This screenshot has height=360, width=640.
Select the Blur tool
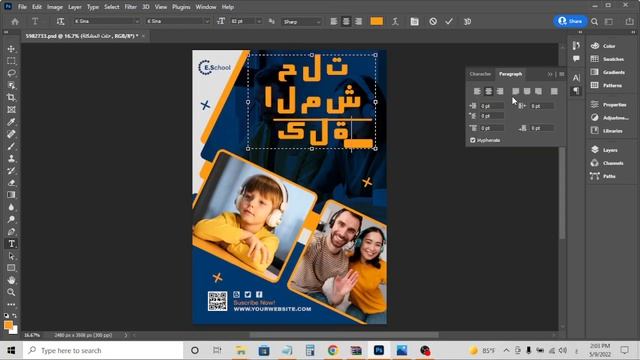[x=11, y=207]
